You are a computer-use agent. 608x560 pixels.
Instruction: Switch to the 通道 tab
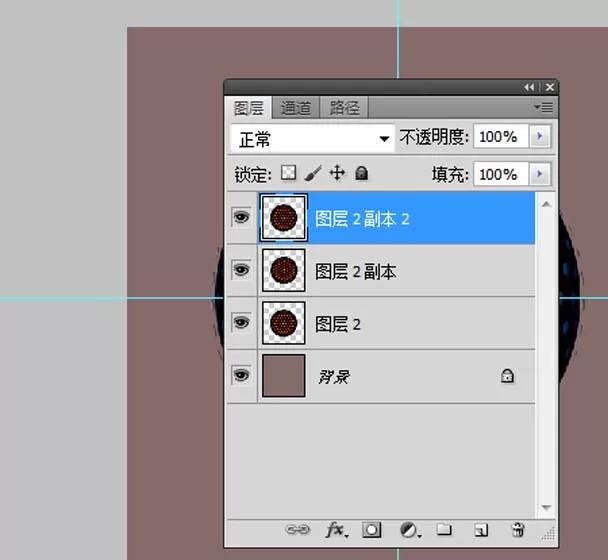pos(296,107)
